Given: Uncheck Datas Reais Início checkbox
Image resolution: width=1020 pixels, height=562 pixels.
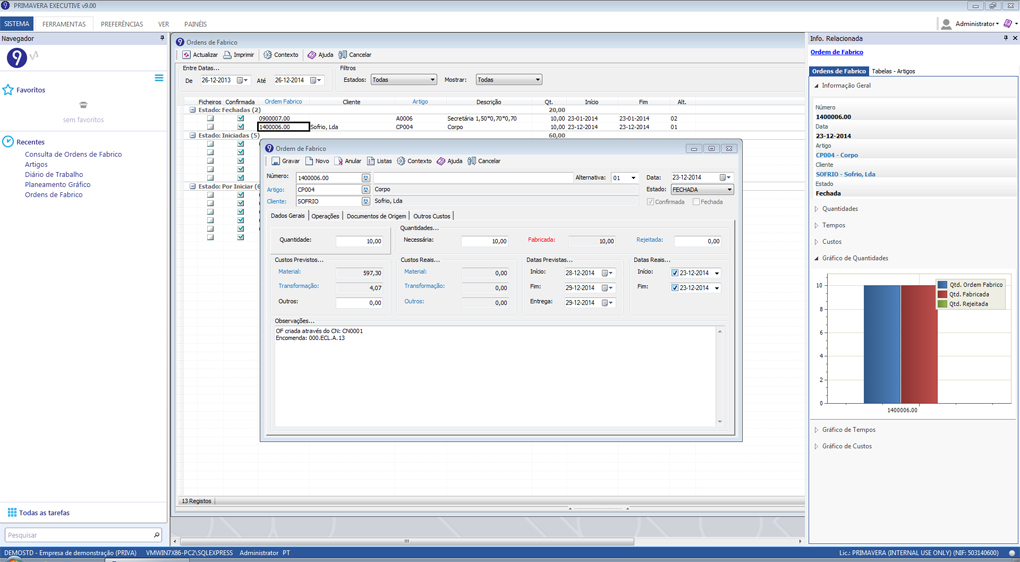Looking at the screenshot, I should tap(675, 273).
